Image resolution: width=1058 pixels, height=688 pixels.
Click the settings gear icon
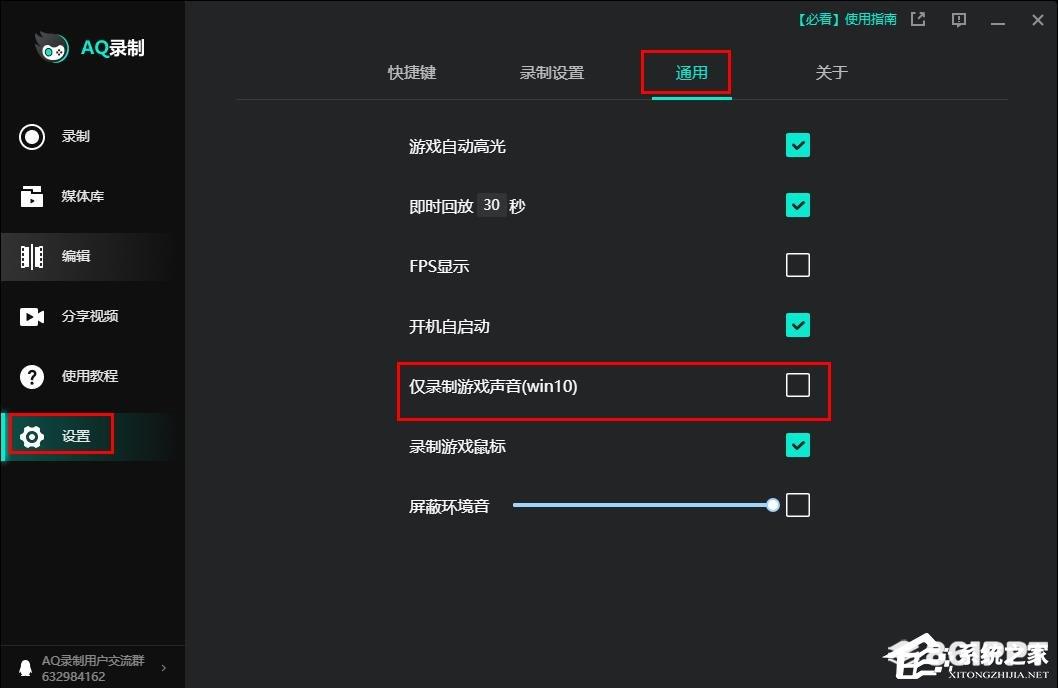(x=32, y=436)
